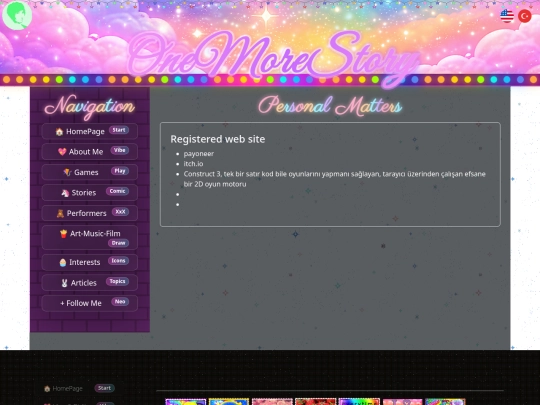Image resolution: width=540 pixels, height=405 pixels.
Task: Switch language with the Turkish flag icon
Action: pyautogui.click(x=525, y=16)
